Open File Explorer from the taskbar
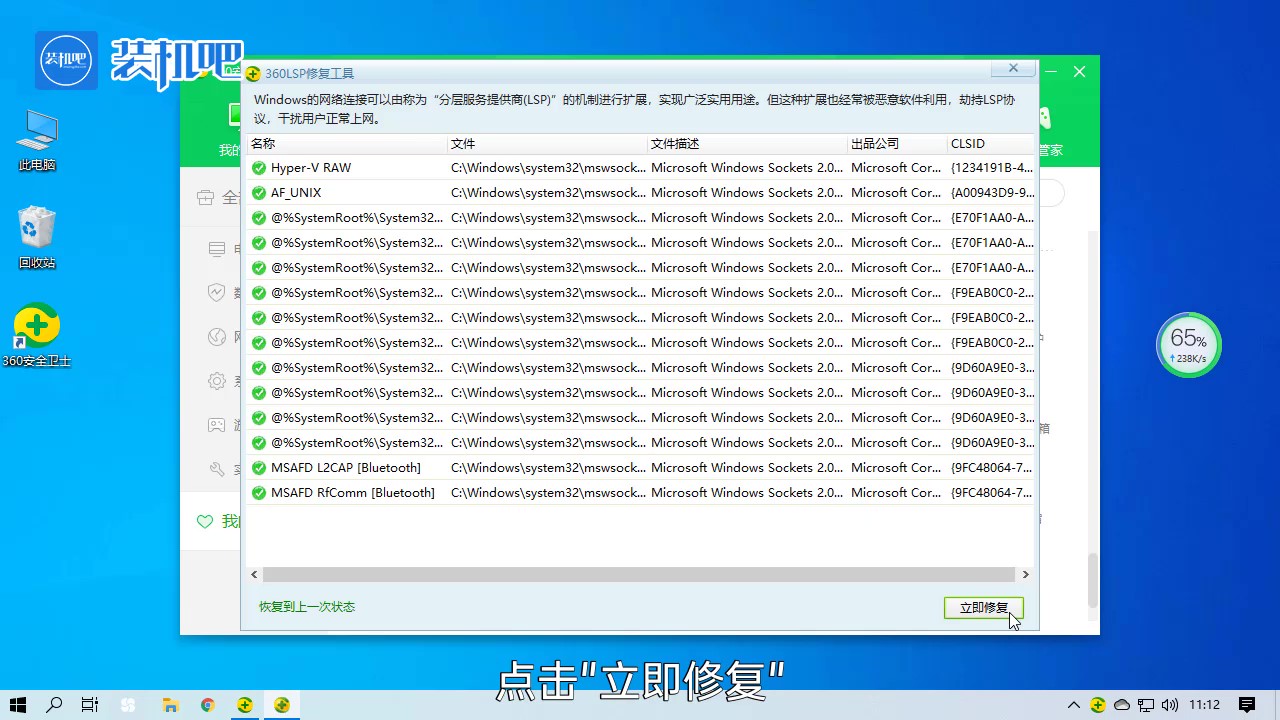 point(169,705)
